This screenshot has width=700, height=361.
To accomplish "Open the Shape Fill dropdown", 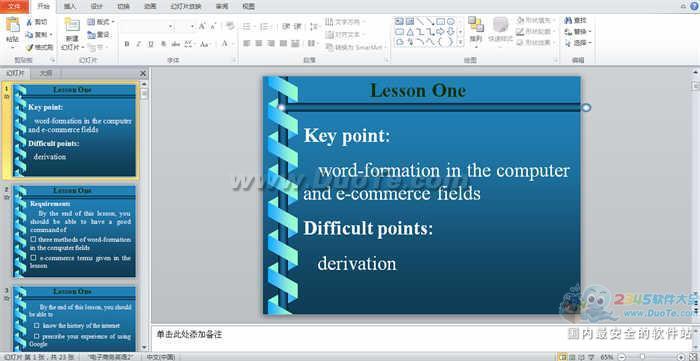I will (x=535, y=20).
